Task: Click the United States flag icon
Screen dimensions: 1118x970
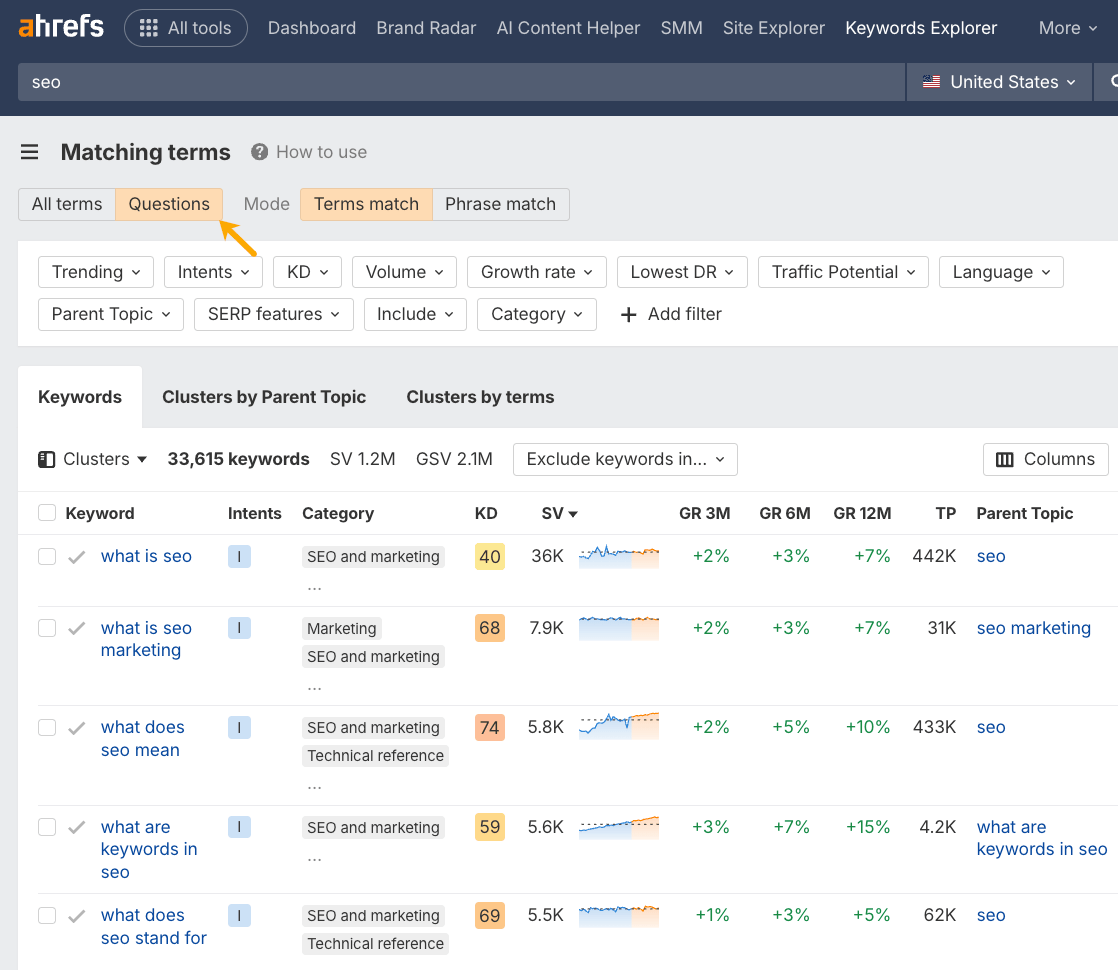Action: click(931, 82)
